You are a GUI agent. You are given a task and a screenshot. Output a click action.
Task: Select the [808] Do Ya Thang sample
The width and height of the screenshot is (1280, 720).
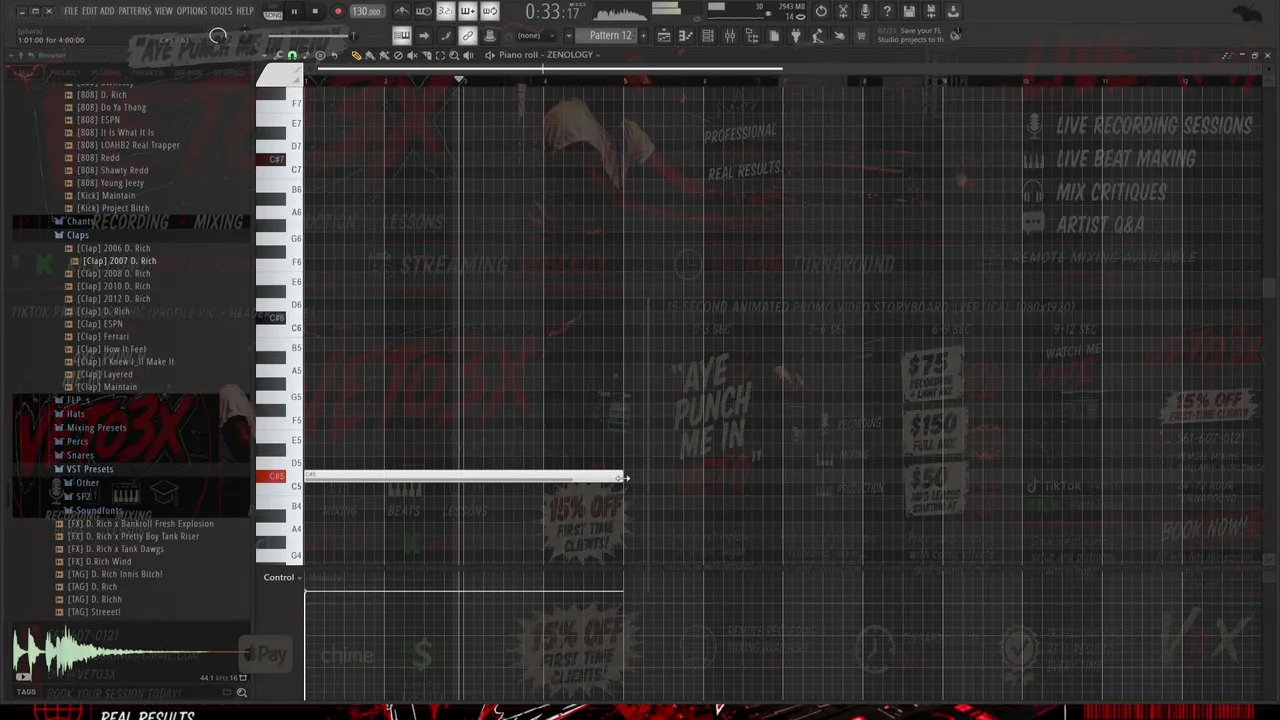111,107
